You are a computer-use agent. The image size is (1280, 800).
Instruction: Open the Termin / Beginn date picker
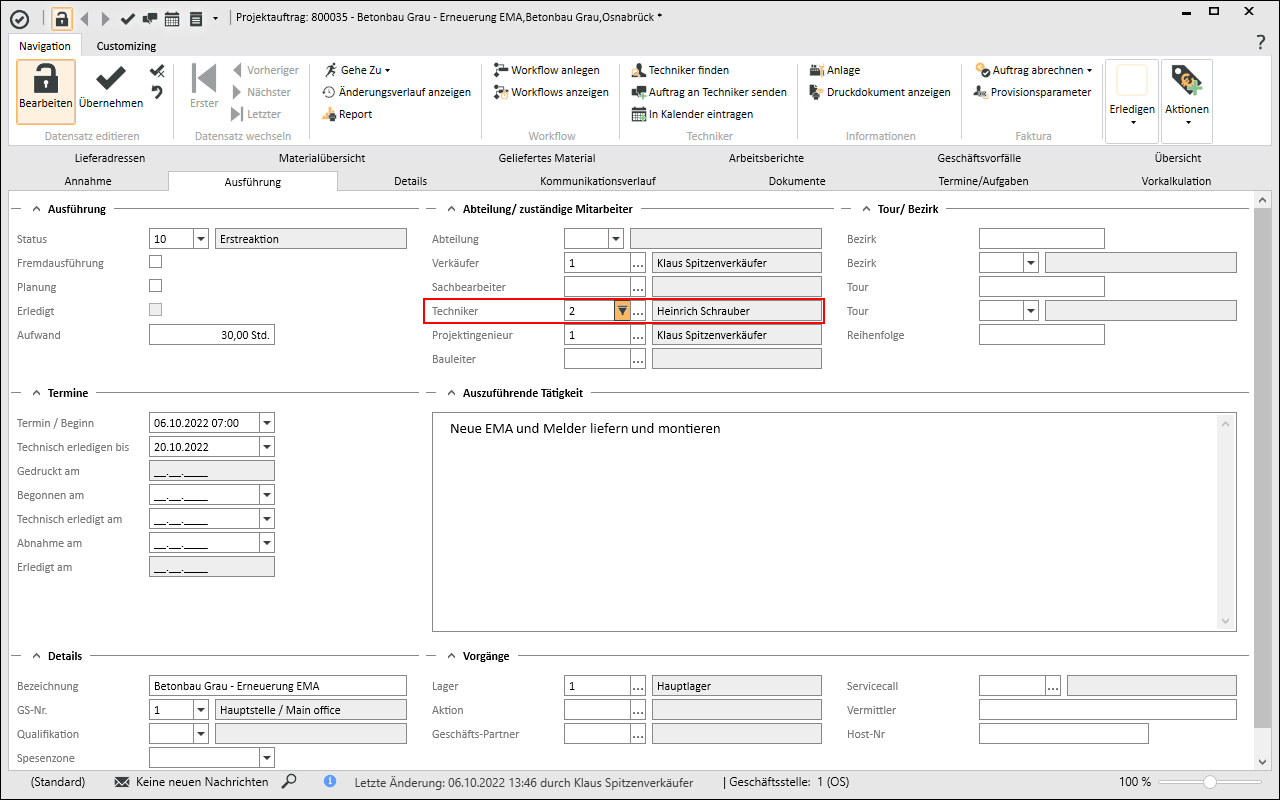pos(266,423)
